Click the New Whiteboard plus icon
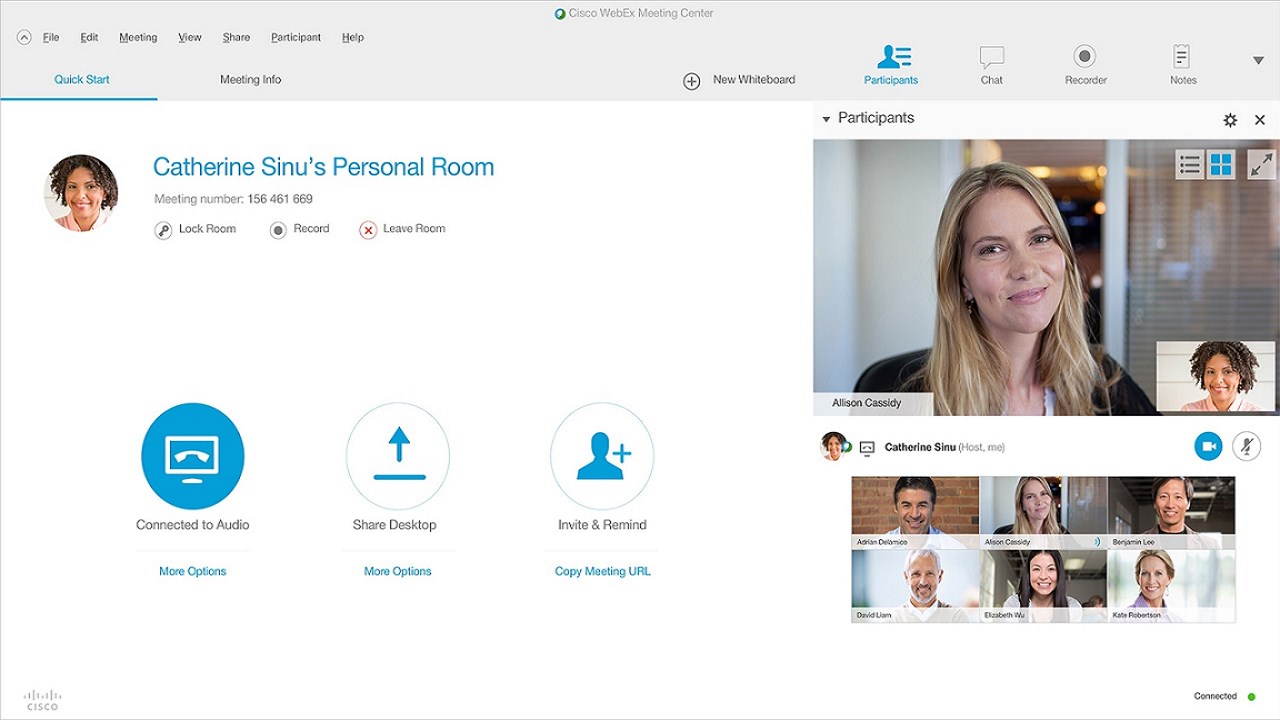This screenshot has width=1280, height=720. [691, 81]
